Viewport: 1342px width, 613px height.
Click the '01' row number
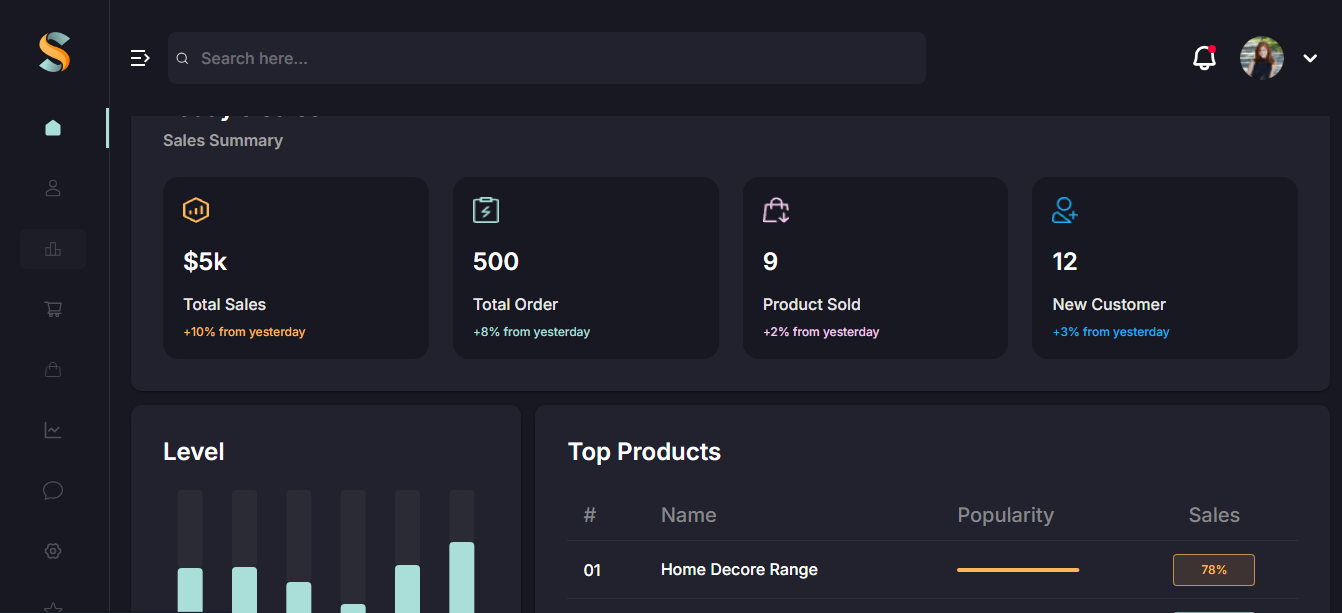592,570
